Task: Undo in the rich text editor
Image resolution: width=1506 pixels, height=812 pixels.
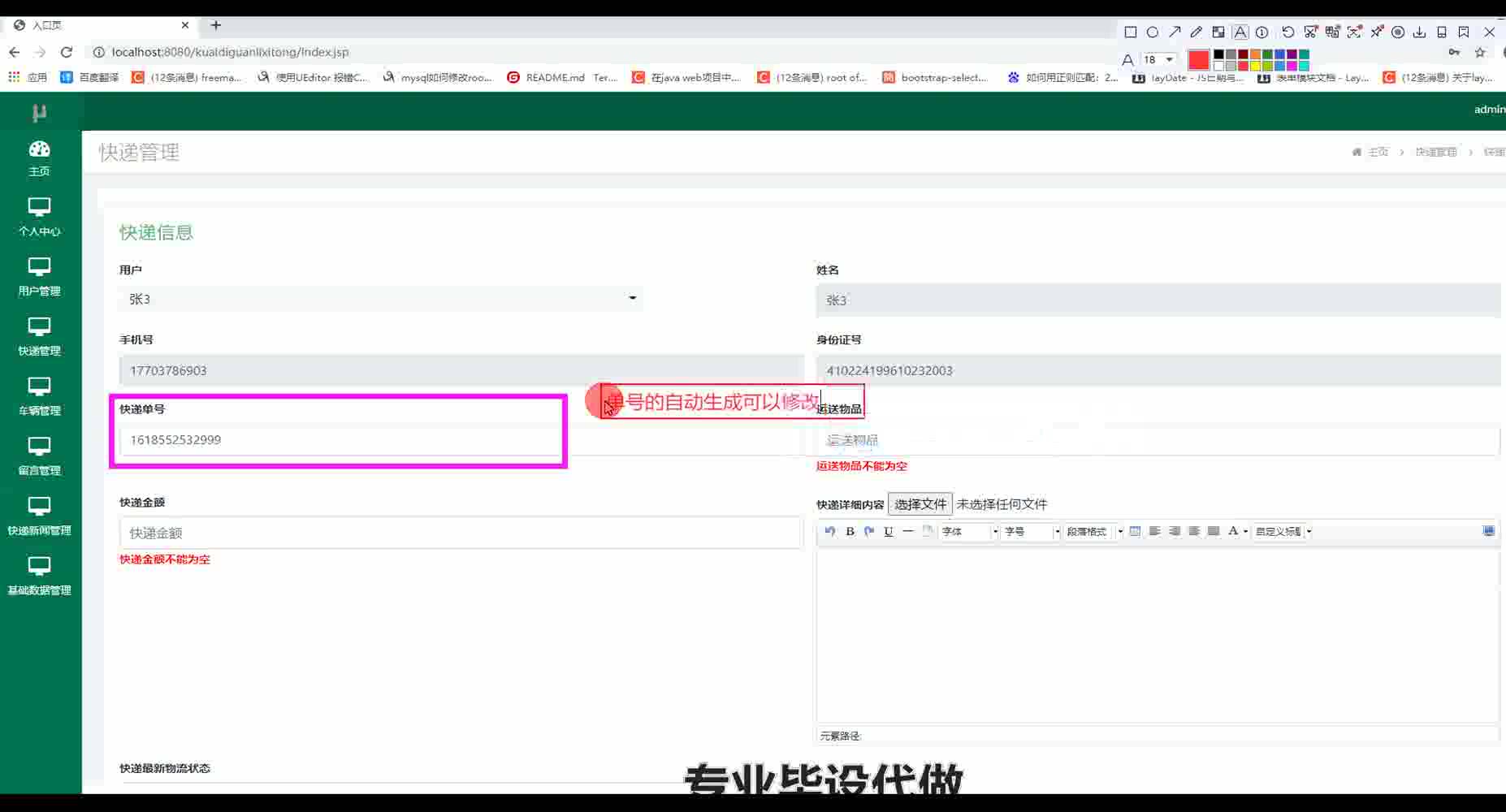Action: click(830, 532)
